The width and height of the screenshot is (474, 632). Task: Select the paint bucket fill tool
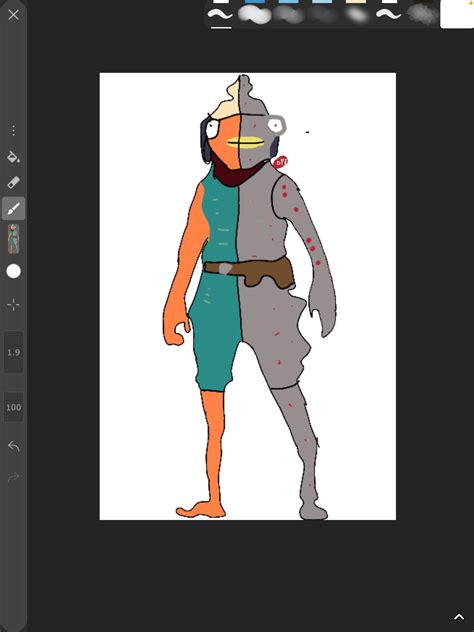click(14, 157)
